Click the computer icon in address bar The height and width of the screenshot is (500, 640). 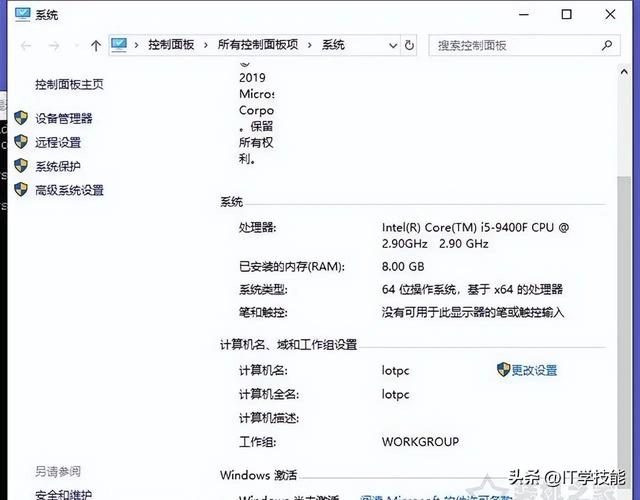tap(119, 44)
